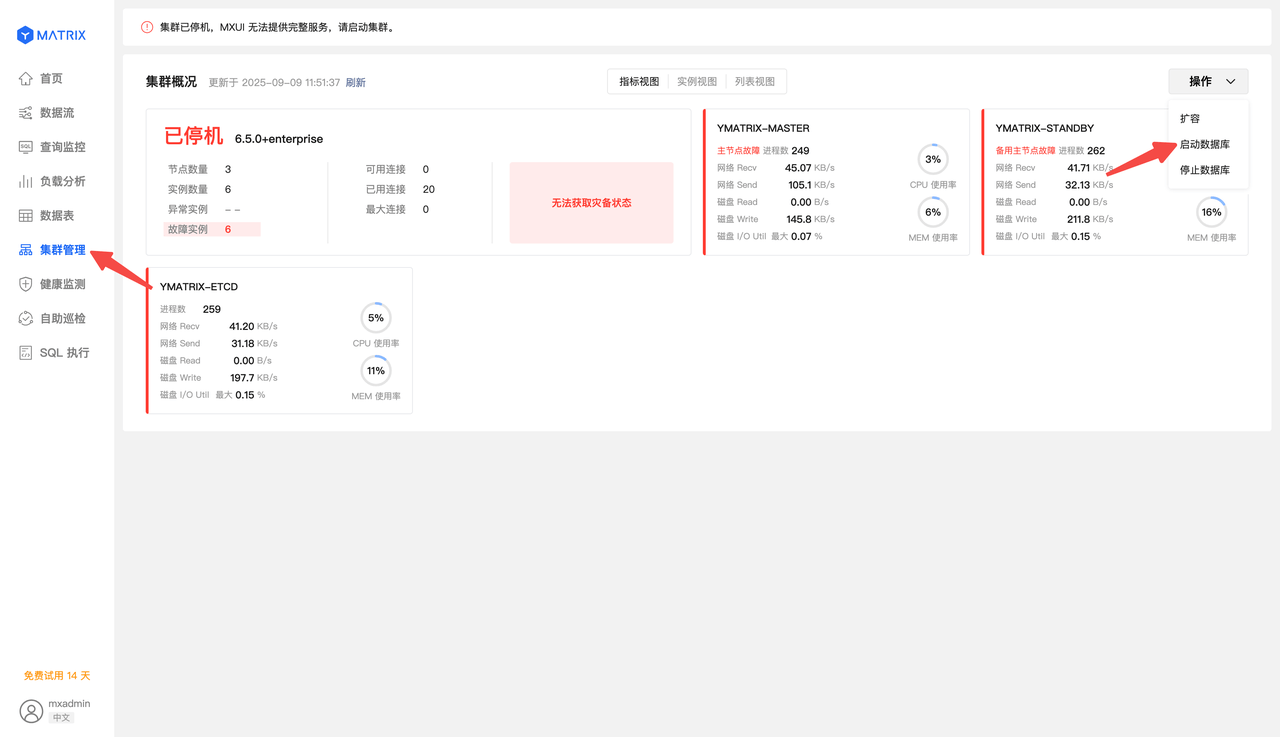Viewport: 1280px width, 737px height.
Task: Click the shield icon beside 健康监测
Action: tap(26, 284)
